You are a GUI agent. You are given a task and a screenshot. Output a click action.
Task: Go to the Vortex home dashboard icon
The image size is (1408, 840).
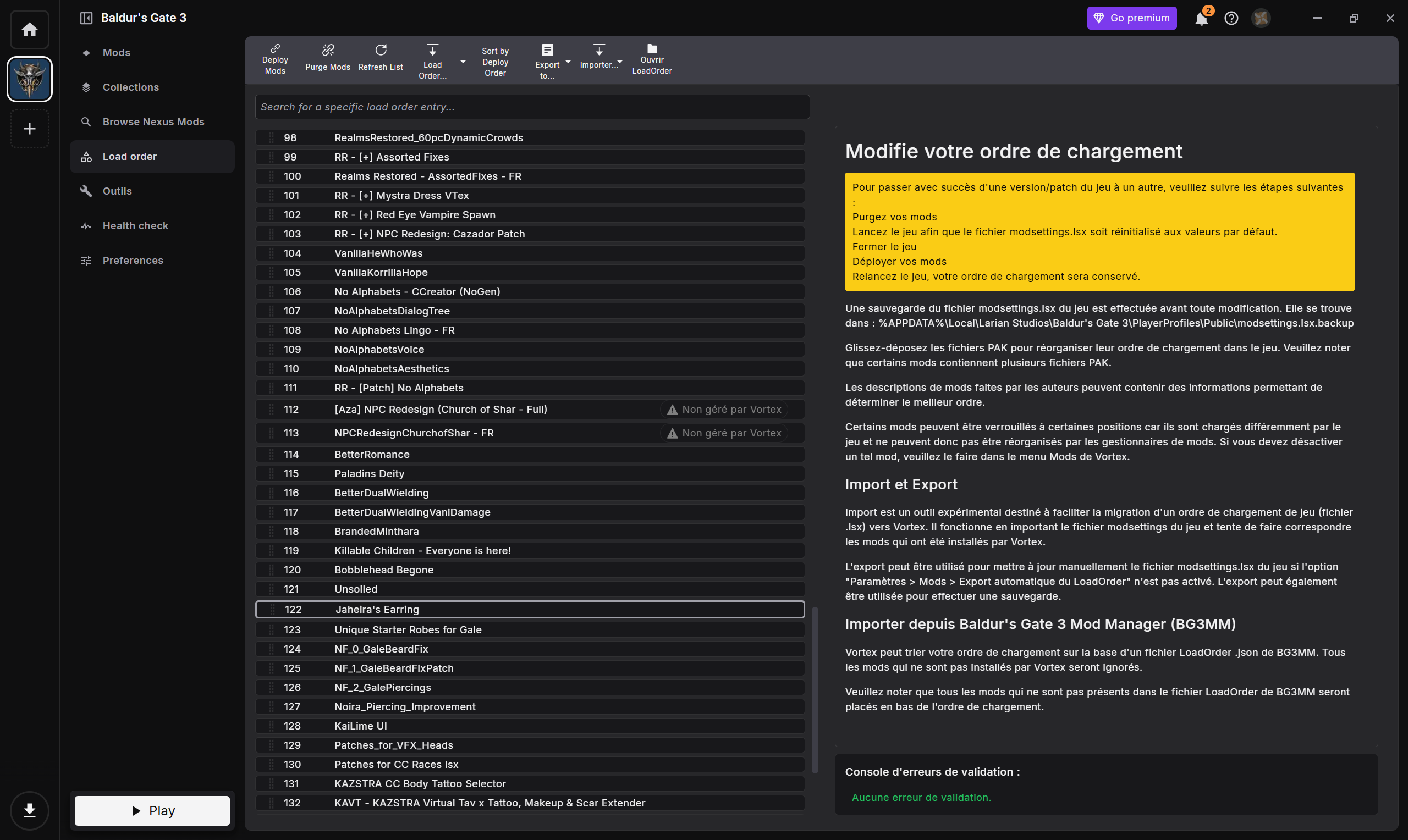(x=30, y=30)
